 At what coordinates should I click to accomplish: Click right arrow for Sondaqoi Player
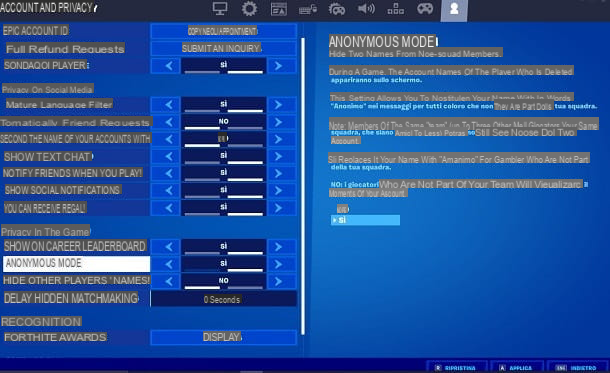pyautogui.click(x=278, y=66)
